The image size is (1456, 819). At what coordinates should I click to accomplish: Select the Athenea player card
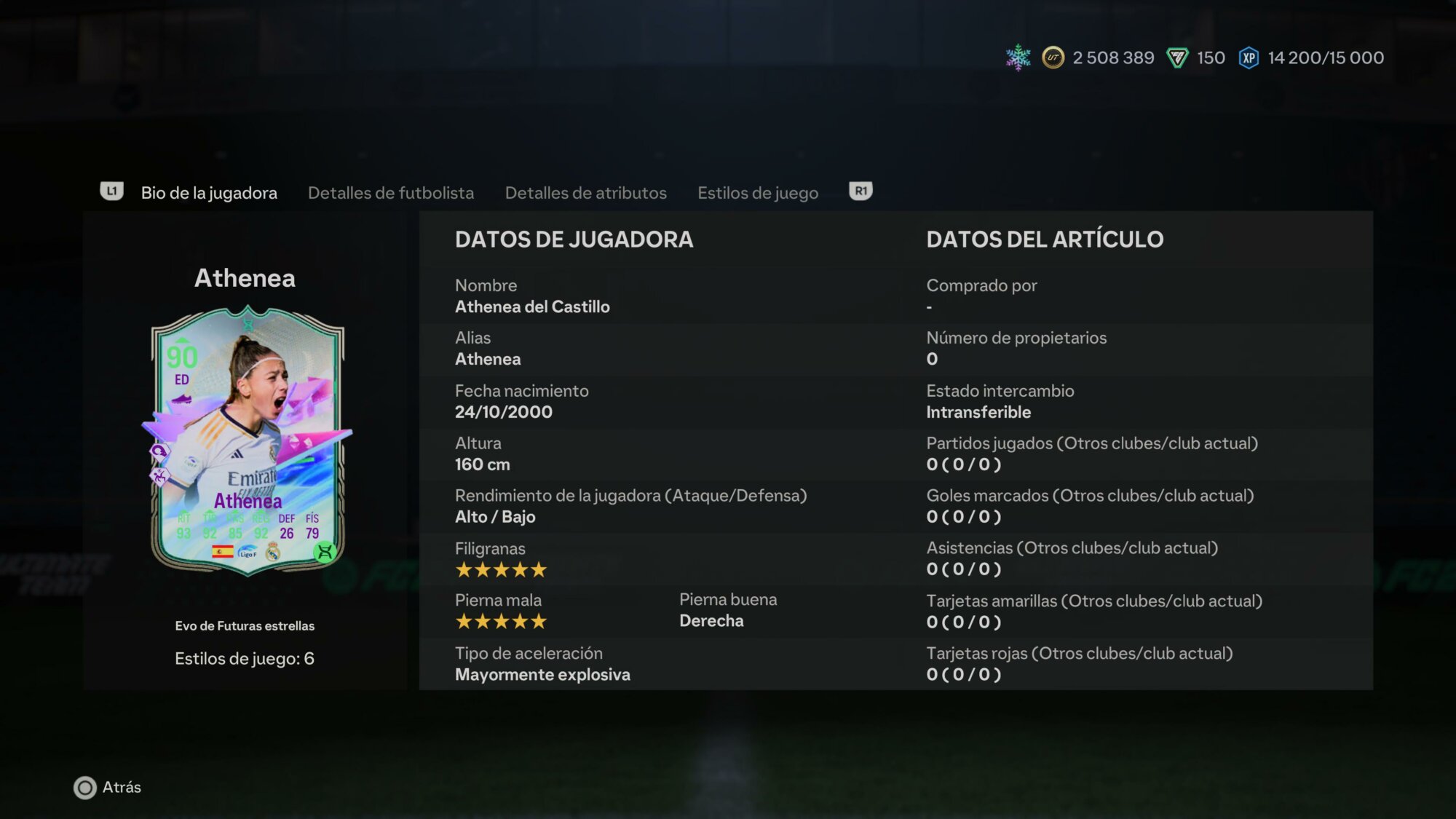click(248, 441)
